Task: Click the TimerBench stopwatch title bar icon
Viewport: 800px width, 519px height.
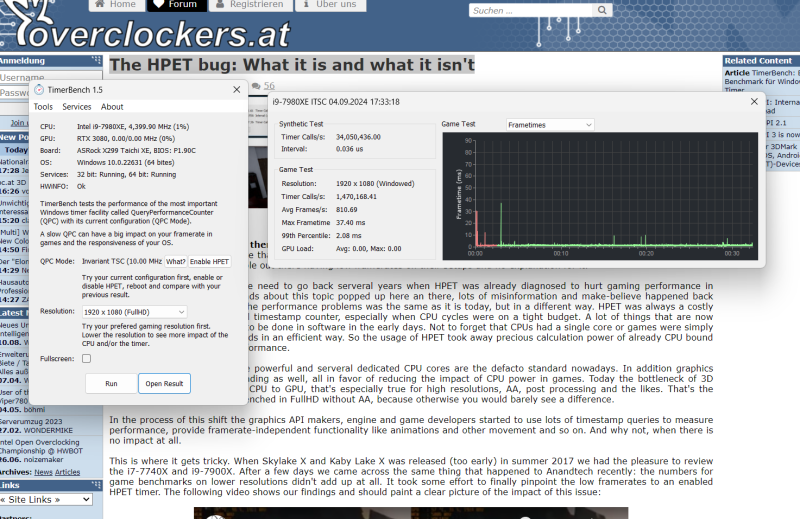Action: click(39, 90)
